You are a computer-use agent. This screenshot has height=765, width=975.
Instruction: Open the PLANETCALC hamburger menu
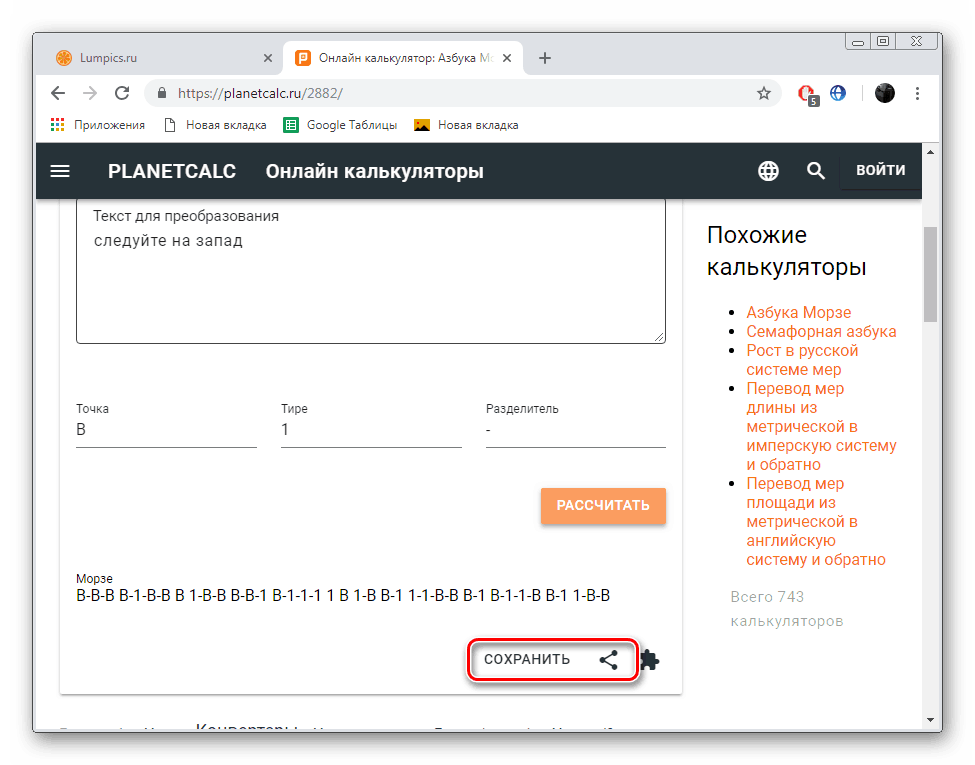[60, 171]
